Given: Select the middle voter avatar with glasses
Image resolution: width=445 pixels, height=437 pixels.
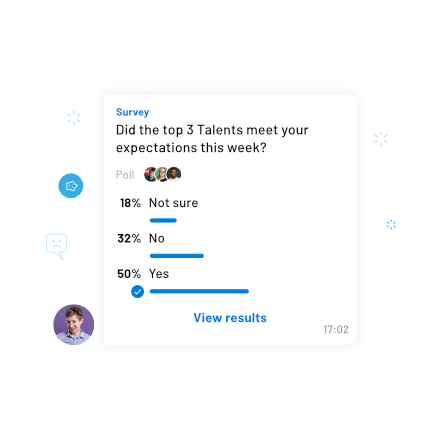Looking at the screenshot, I should coord(162,174).
